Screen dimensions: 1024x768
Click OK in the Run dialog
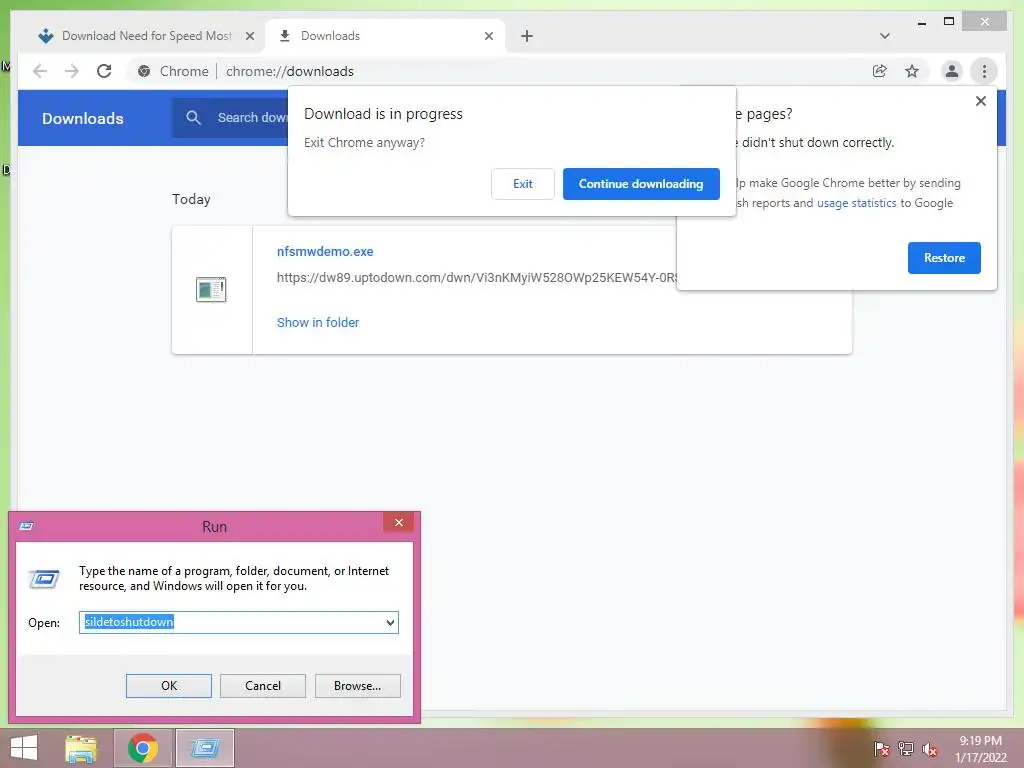pos(168,686)
